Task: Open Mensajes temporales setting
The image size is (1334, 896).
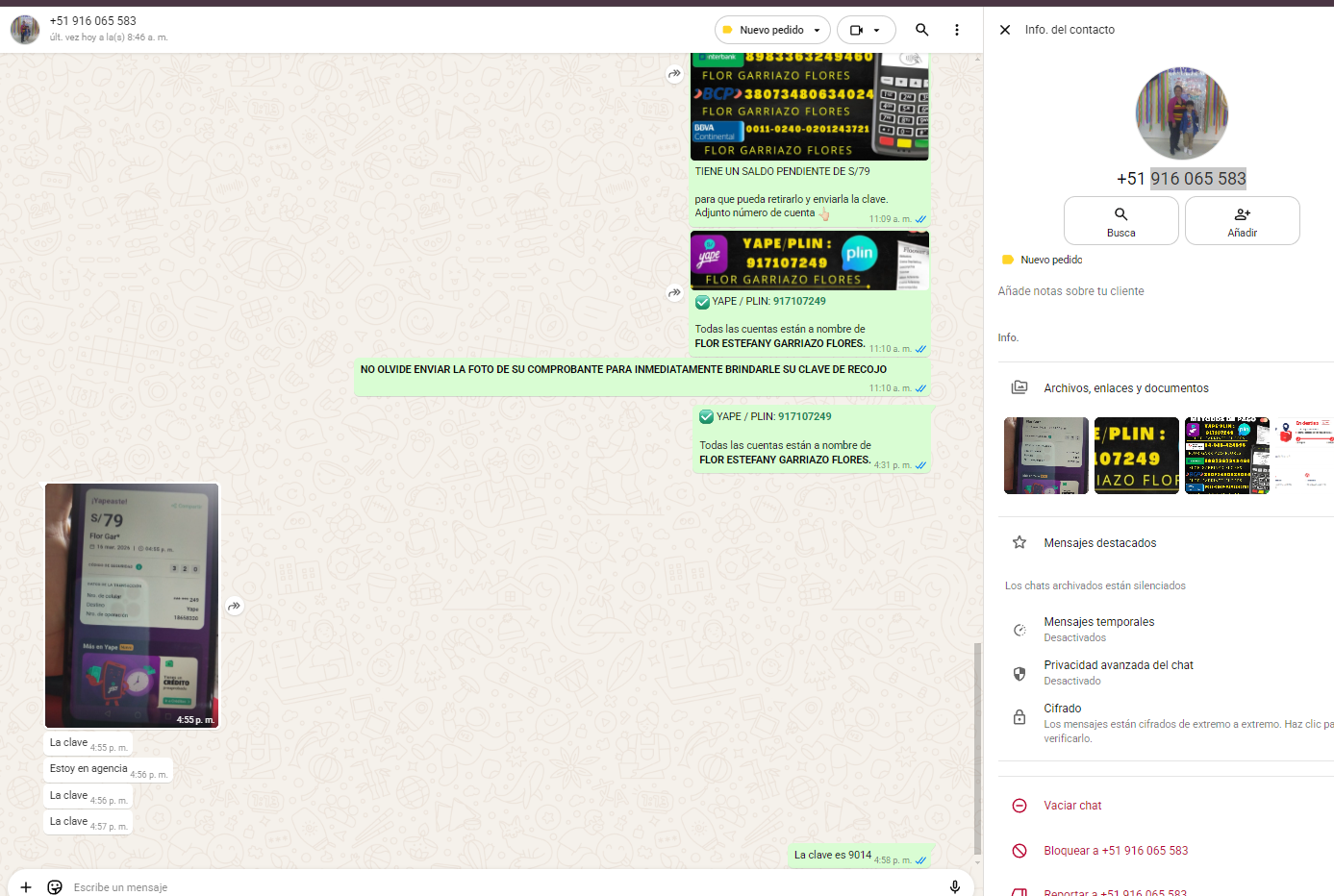Action: click(x=1098, y=629)
